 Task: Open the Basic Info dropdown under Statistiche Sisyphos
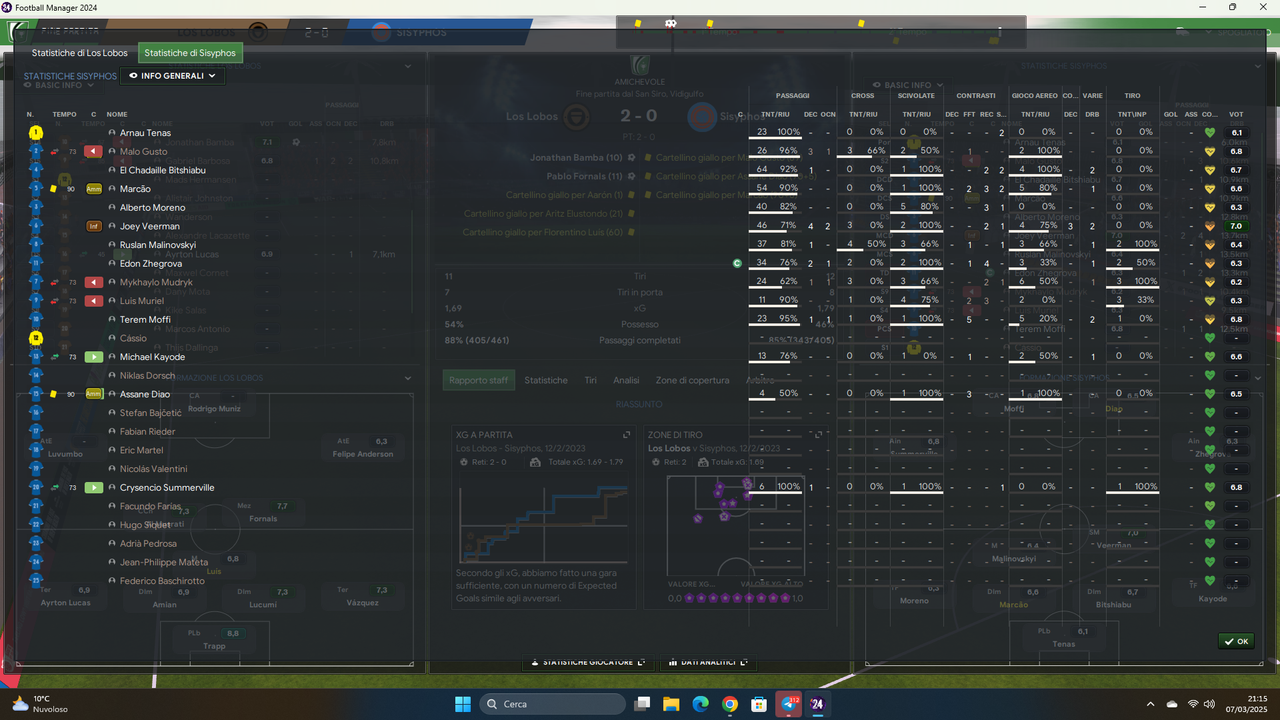pyautogui.click(x=60, y=85)
